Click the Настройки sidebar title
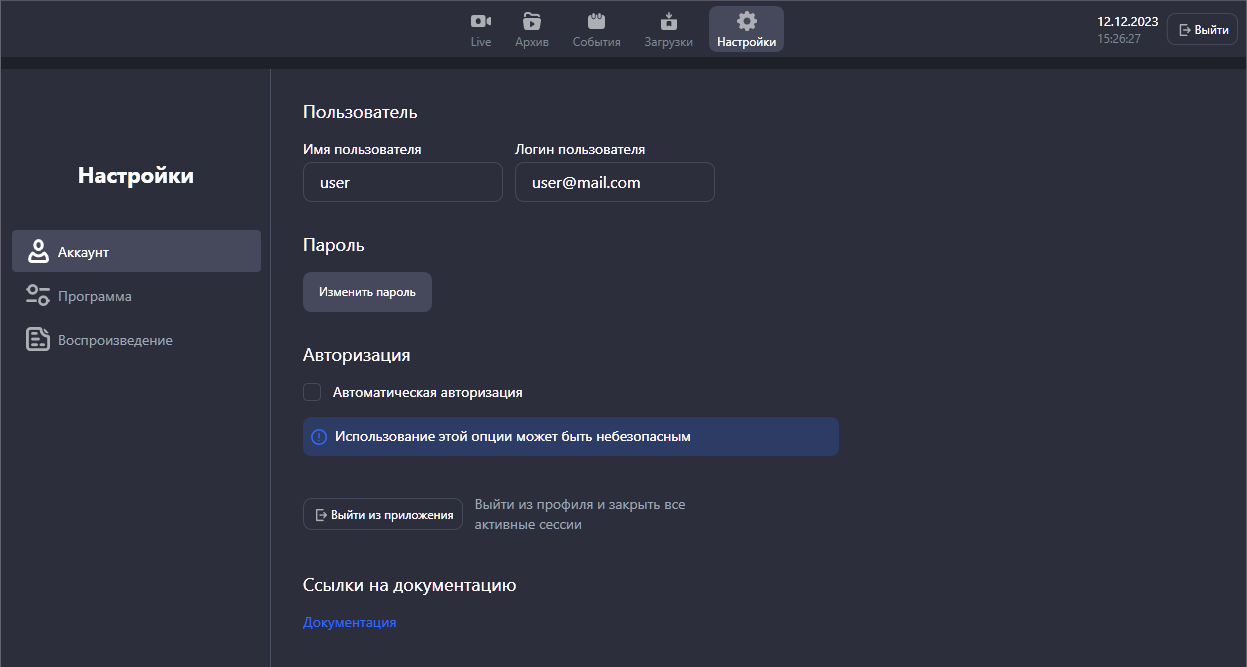The height and width of the screenshot is (667, 1247). click(x=136, y=176)
